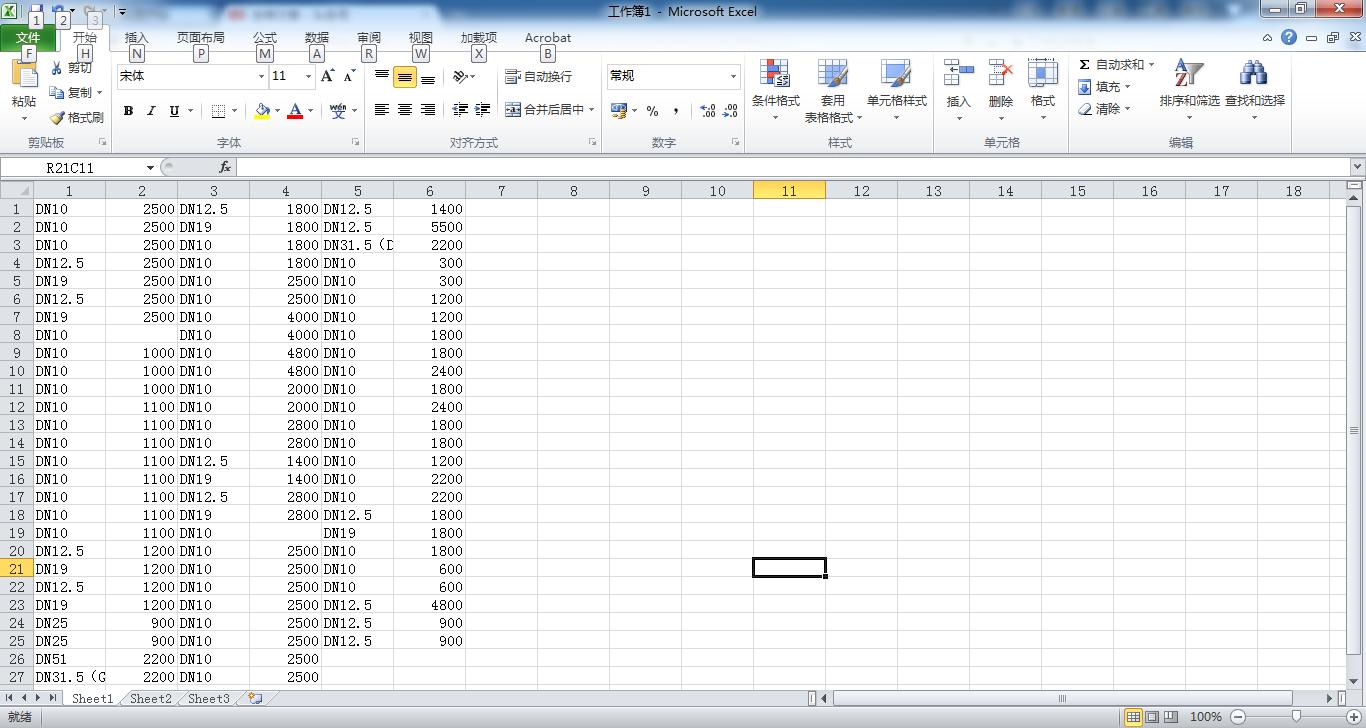Switch to the Sheet2 tab

click(x=150, y=699)
